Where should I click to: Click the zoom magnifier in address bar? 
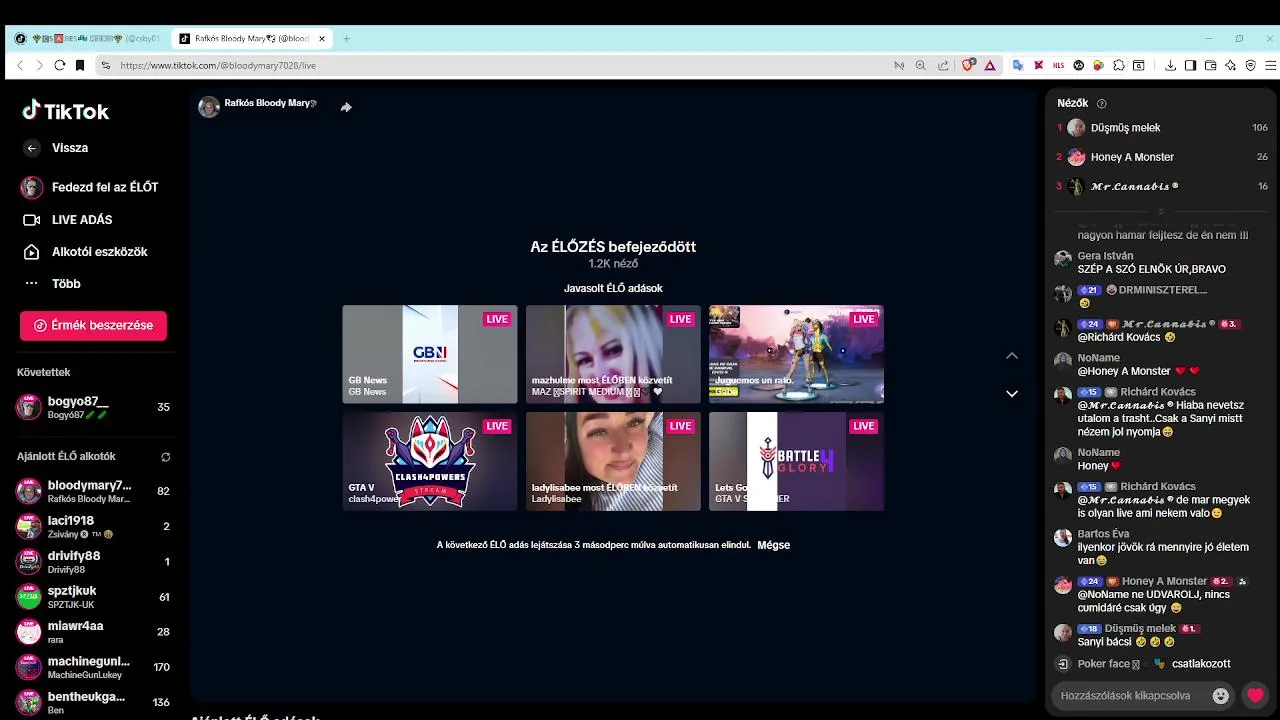920,65
